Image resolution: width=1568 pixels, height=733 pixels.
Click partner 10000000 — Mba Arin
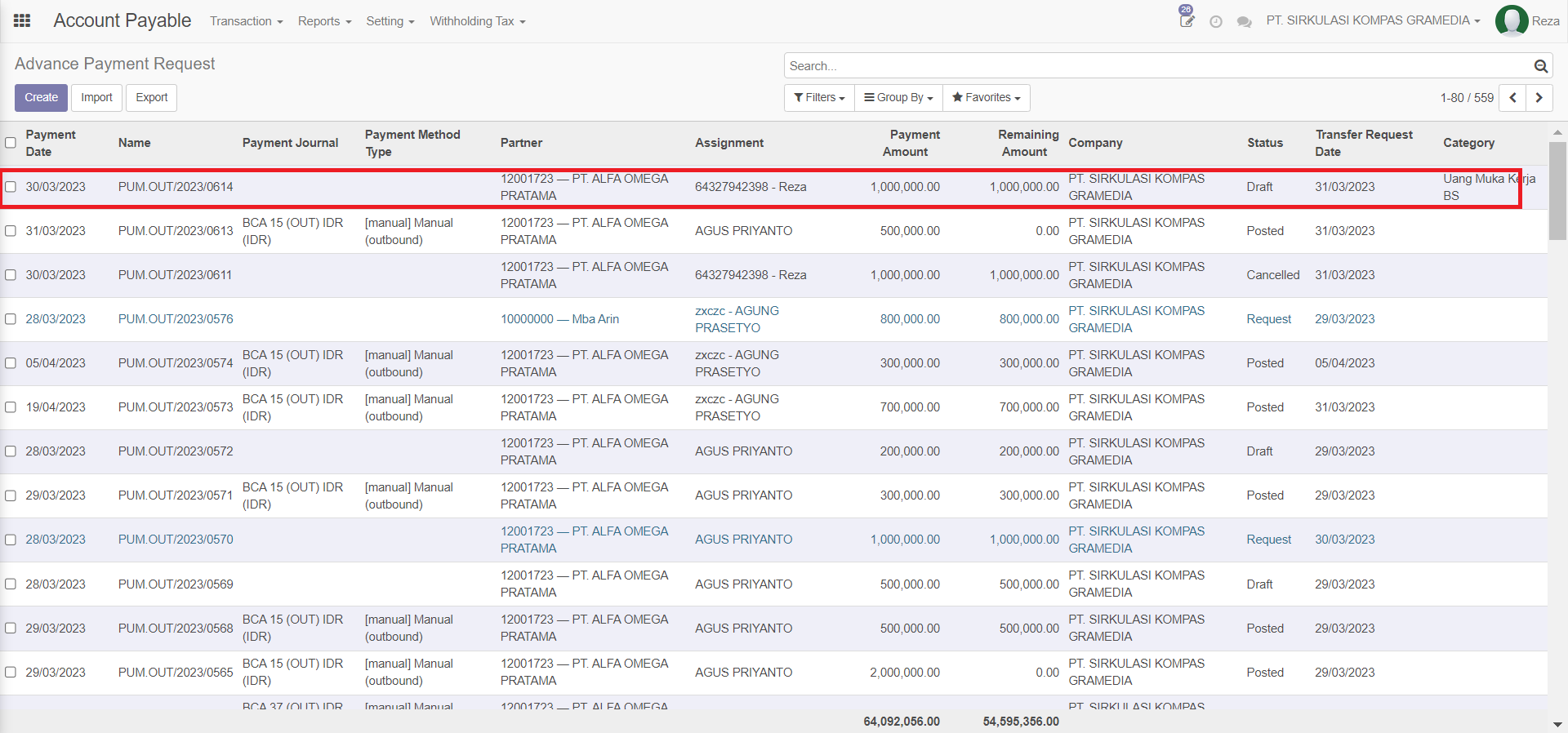[559, 319]
